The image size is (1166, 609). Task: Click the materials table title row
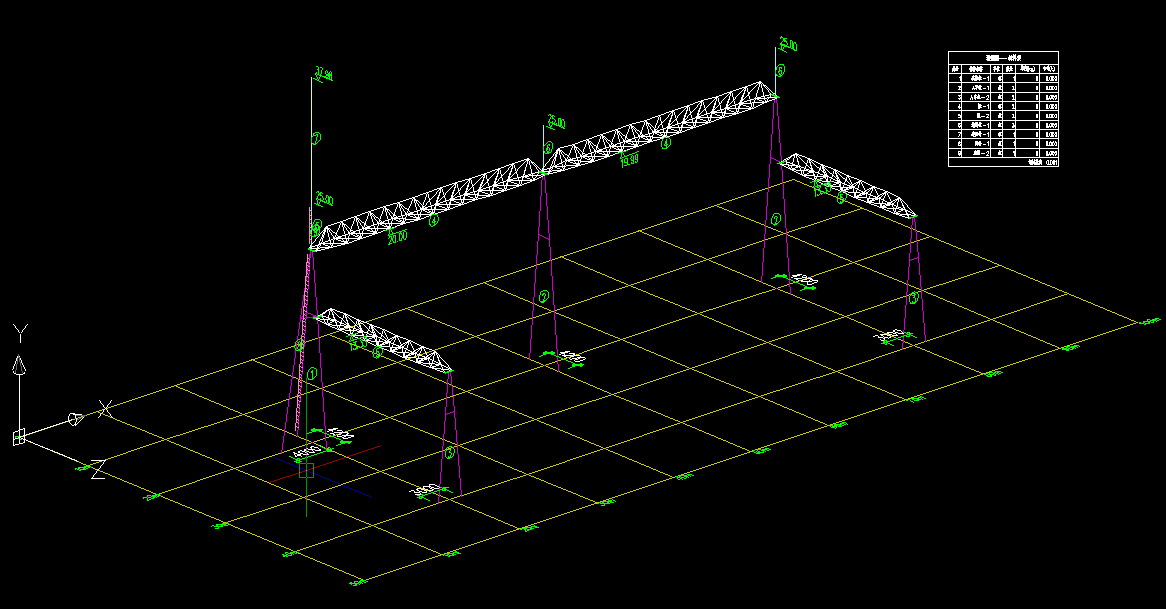click(x=1003, y=57)
